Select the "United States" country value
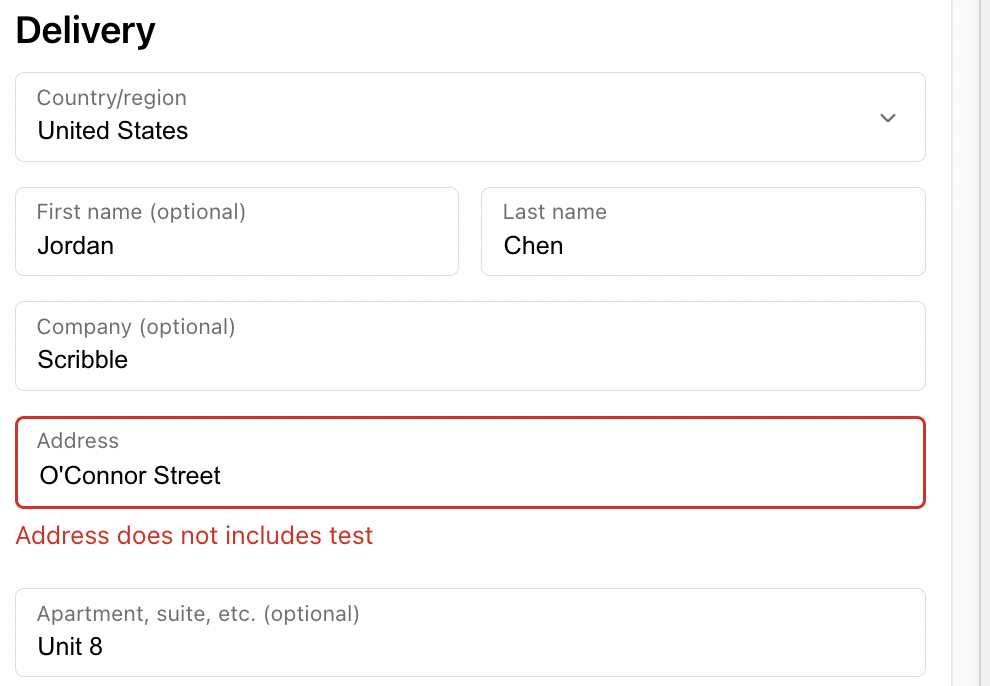Viewport: 990px width, 686px height. 113,131
